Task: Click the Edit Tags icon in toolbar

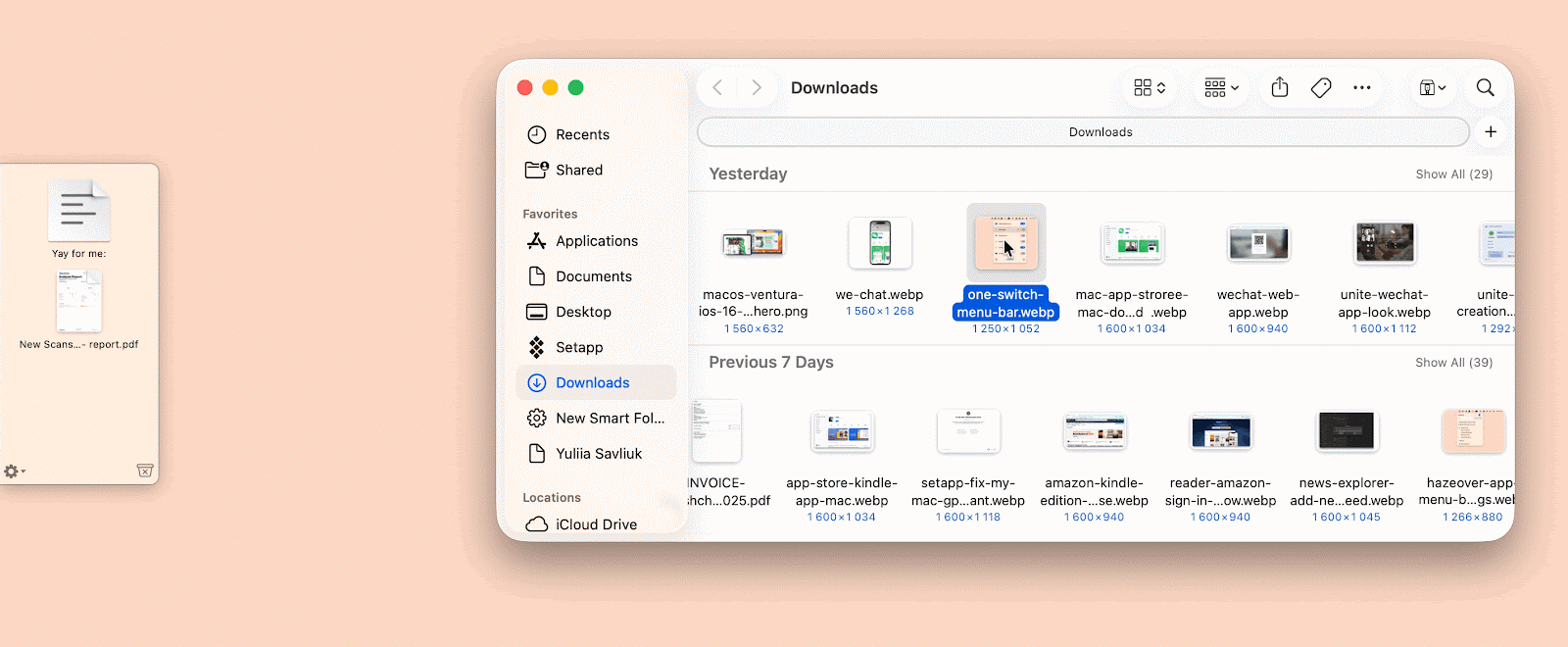Action: [x=1321, y=87]
